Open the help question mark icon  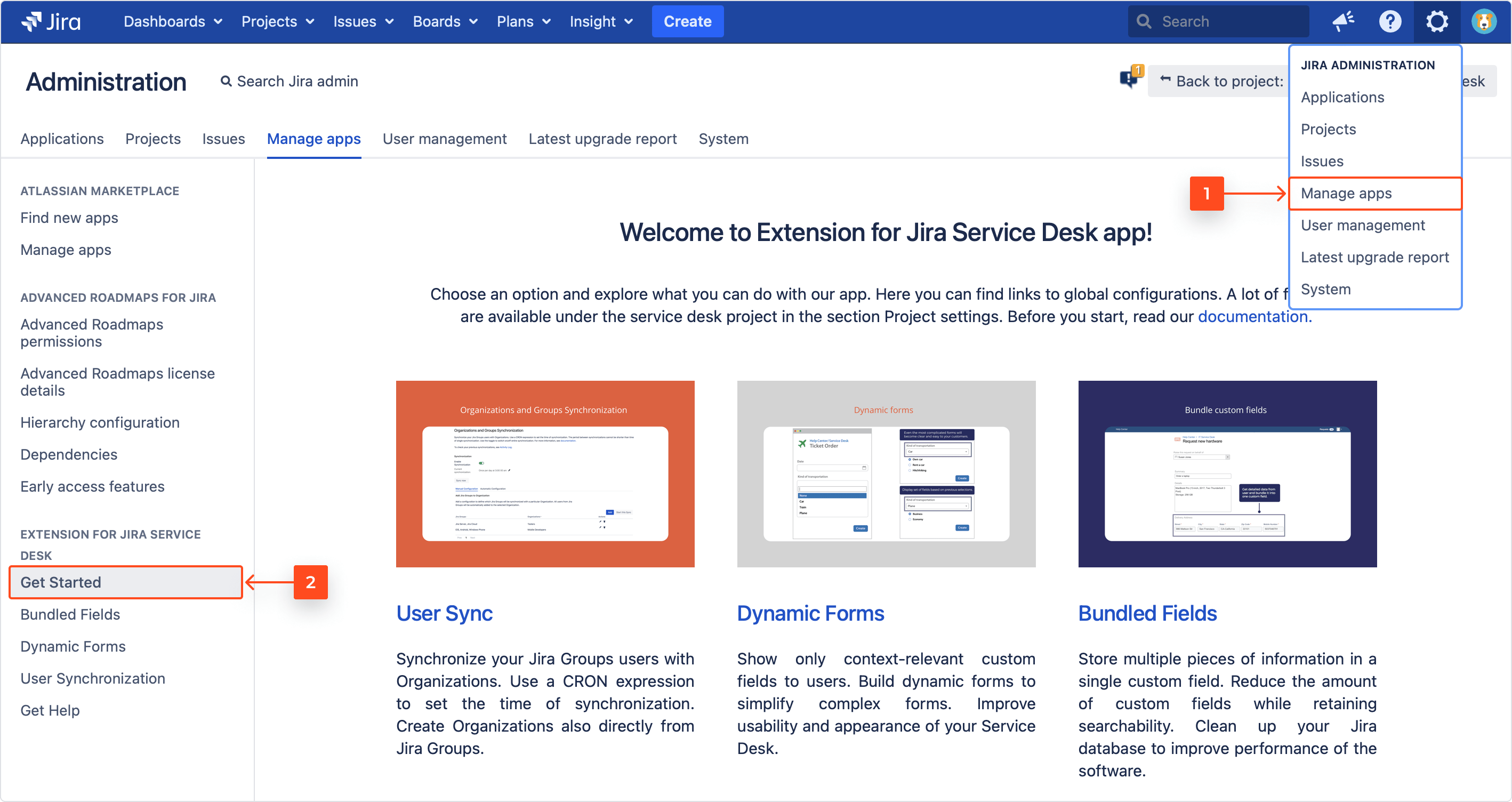pos(1389,21)
